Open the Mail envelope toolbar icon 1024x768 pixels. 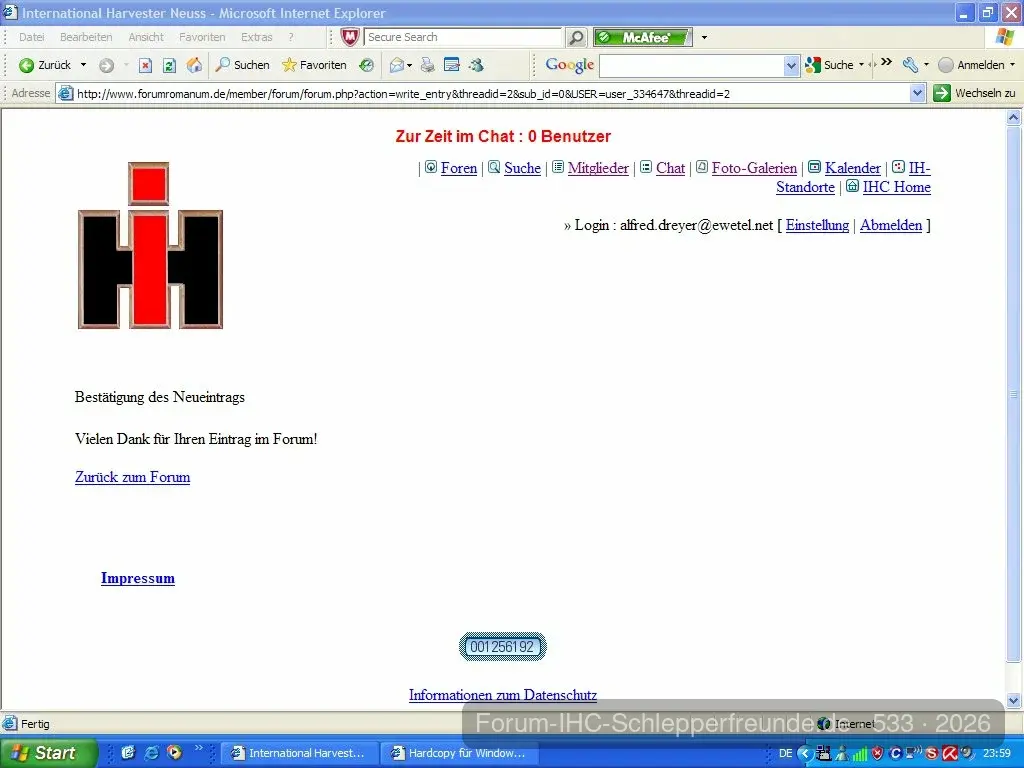point(396,65)
